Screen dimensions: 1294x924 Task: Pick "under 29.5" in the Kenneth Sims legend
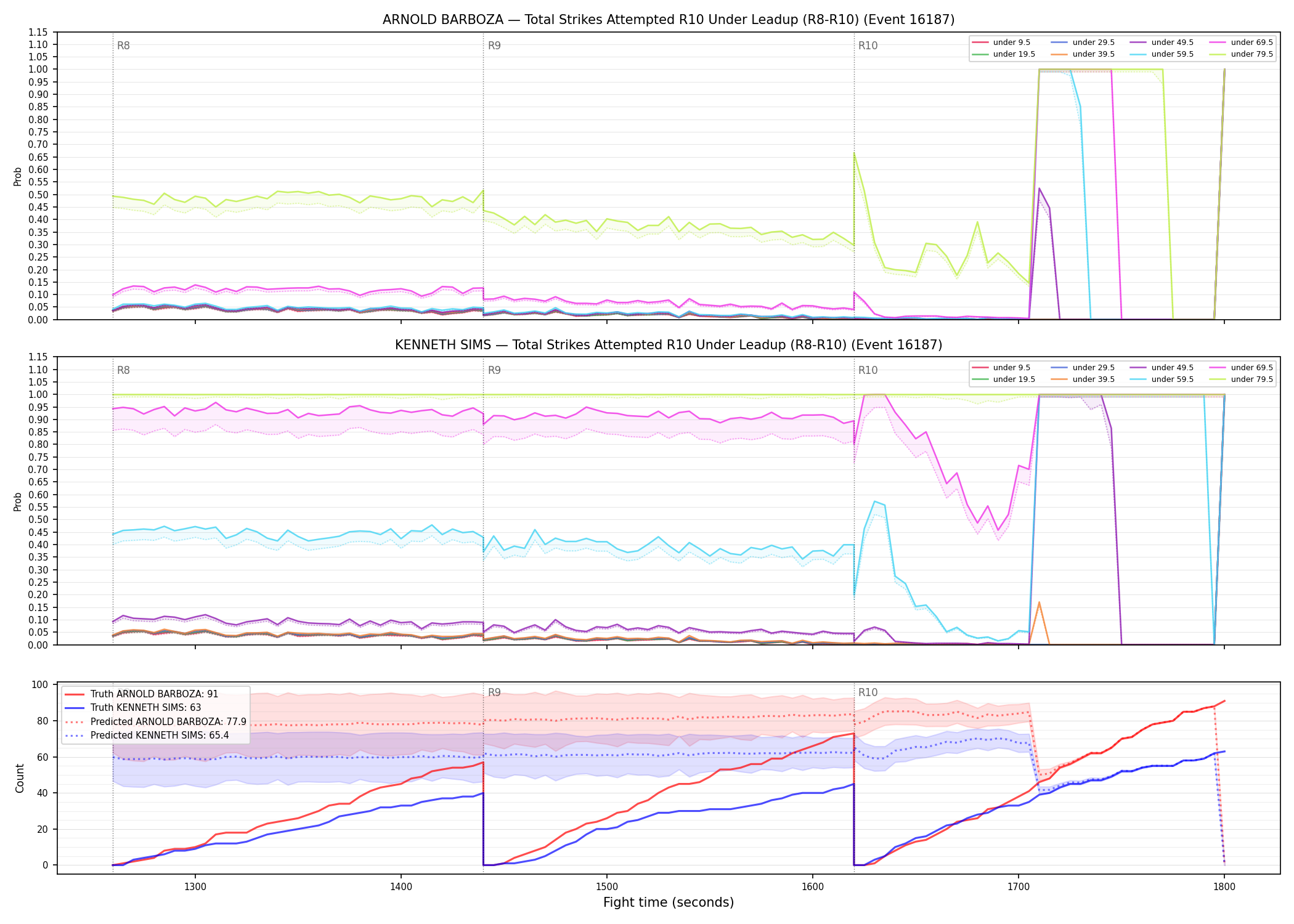coord(1083,368)
